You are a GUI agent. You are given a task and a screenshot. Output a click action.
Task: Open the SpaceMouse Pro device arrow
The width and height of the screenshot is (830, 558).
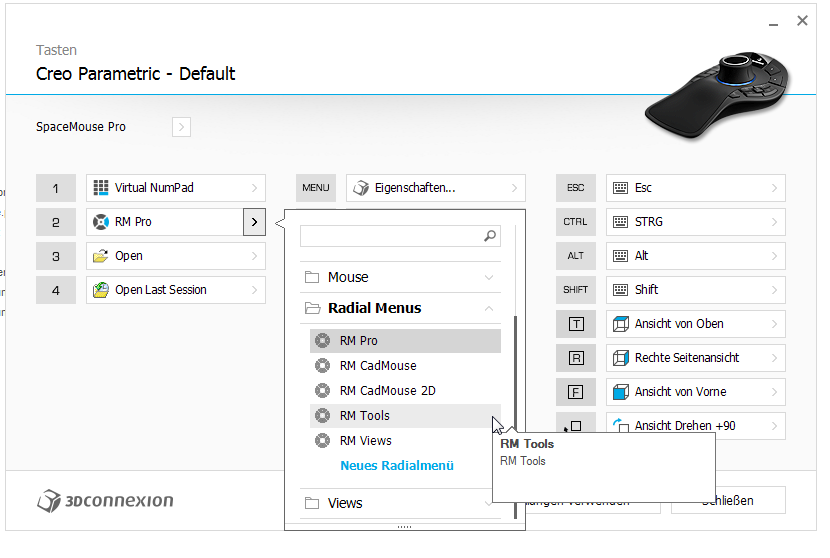[182, 127]
